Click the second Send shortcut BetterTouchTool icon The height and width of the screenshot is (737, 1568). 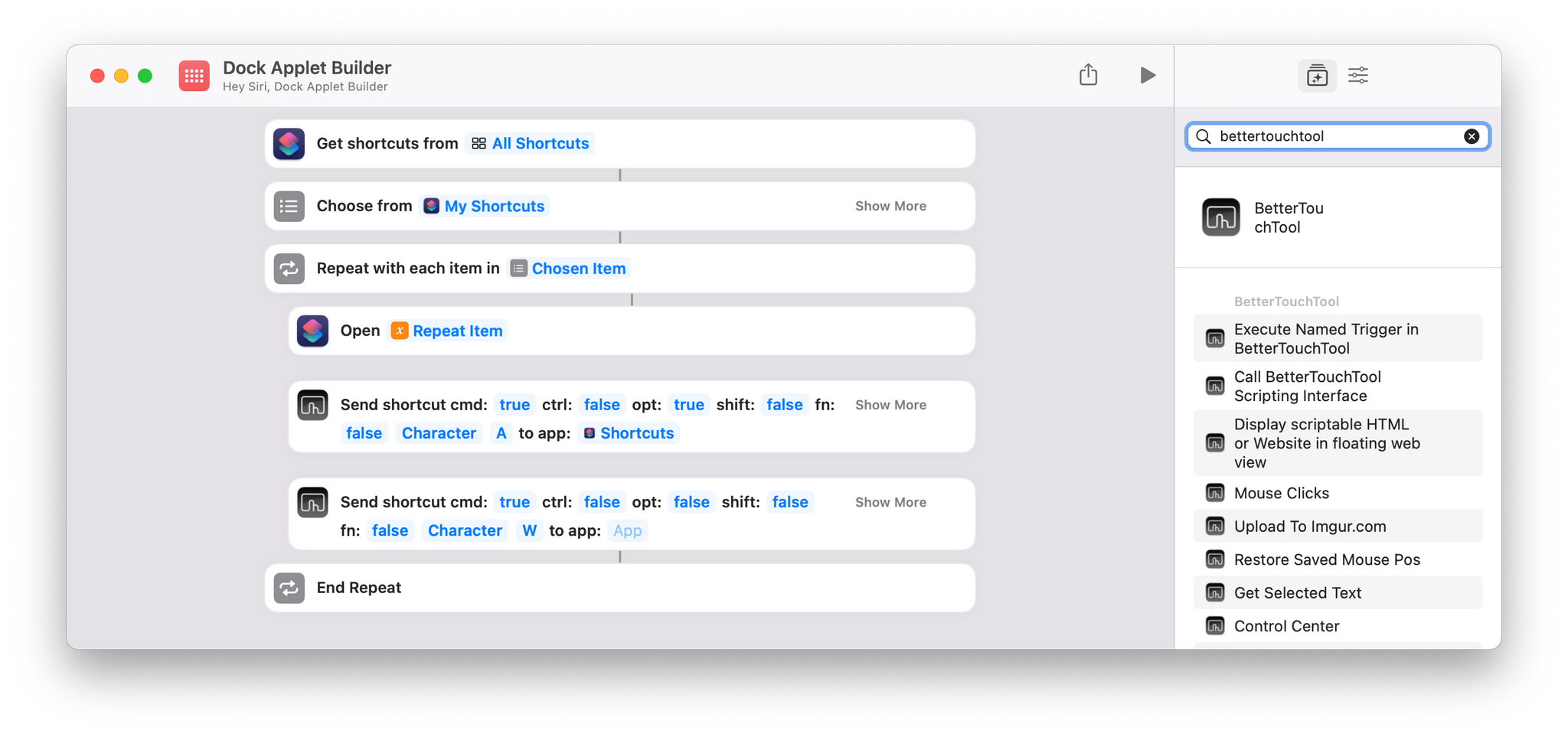pyautogui.click(x=312, y=502)
